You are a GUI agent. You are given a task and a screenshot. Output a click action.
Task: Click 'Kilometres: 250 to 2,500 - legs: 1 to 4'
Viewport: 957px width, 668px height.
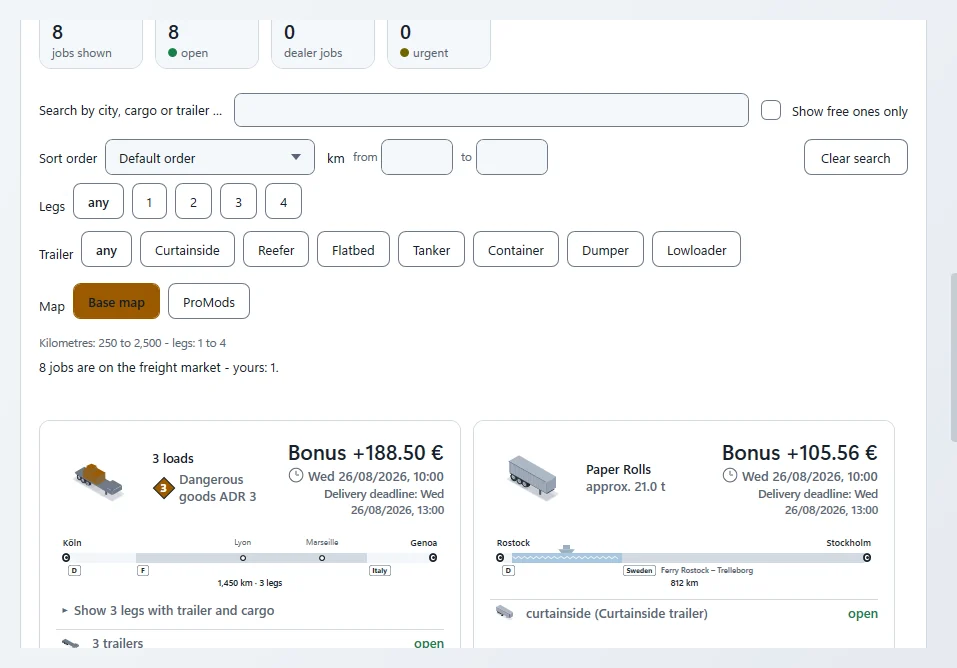click(x=132, y=343)
